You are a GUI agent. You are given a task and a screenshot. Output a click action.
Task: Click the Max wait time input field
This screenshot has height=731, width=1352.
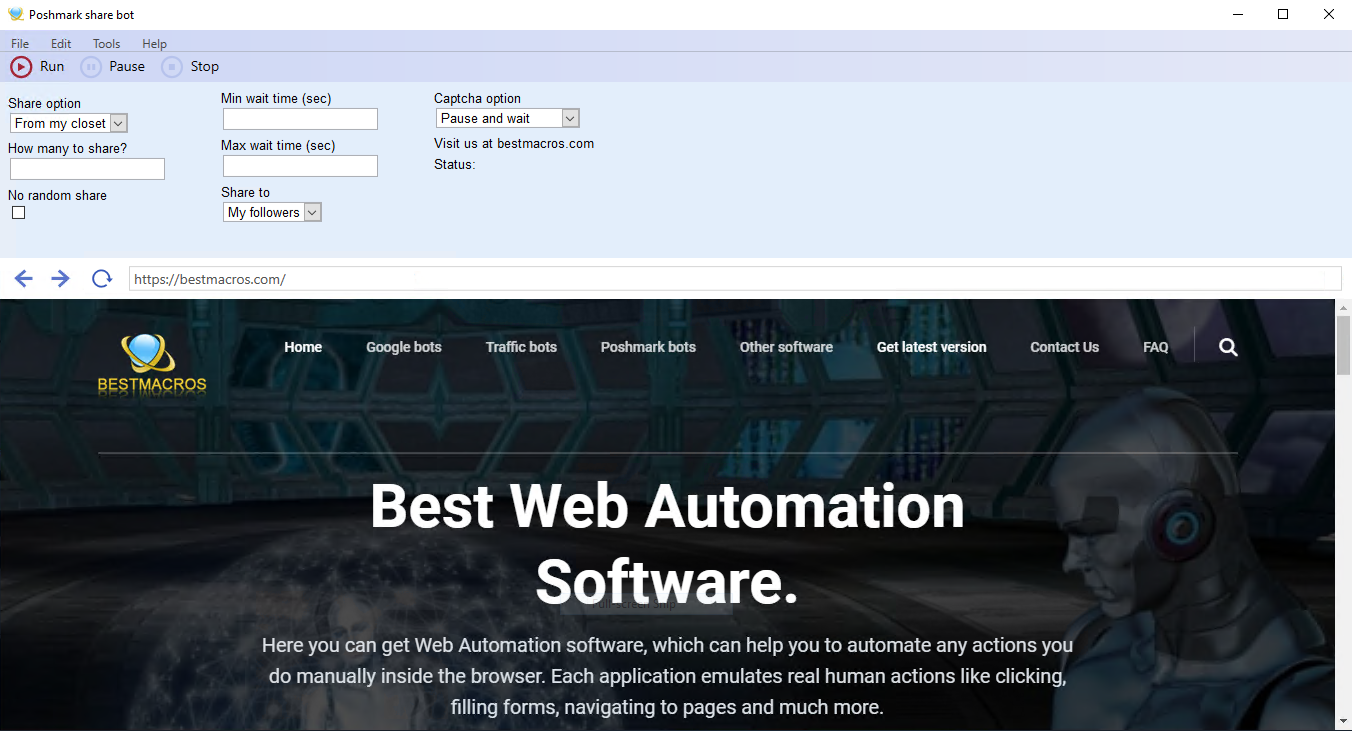(300, 166)
